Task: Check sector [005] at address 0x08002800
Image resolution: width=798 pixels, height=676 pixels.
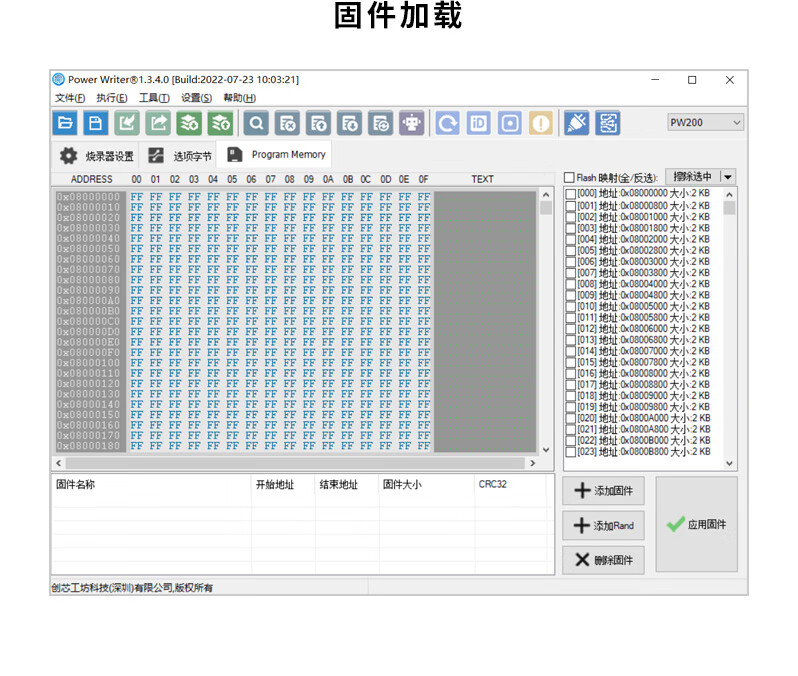Action: coord(571,250)
